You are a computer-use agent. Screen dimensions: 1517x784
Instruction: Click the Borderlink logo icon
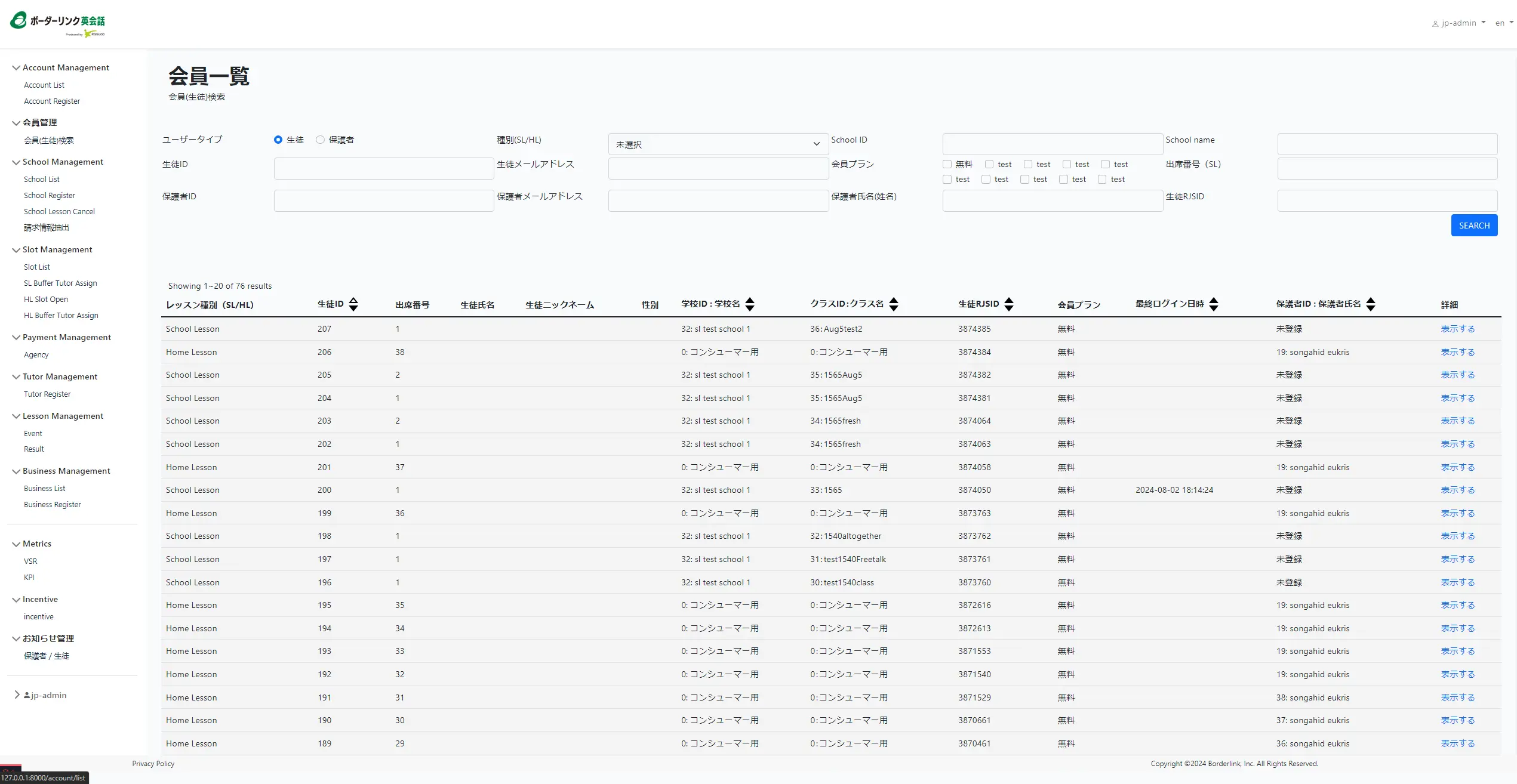click(x=19, y=20)
